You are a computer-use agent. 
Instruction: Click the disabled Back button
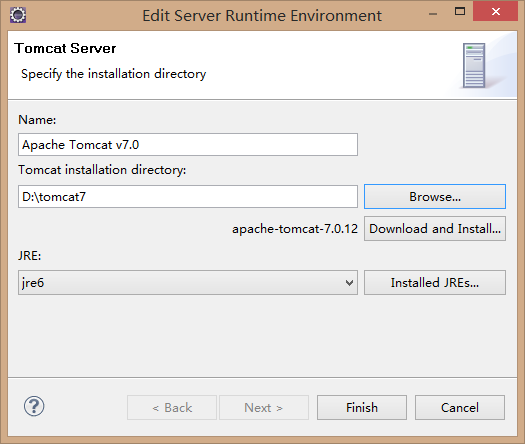click(172, 408)
